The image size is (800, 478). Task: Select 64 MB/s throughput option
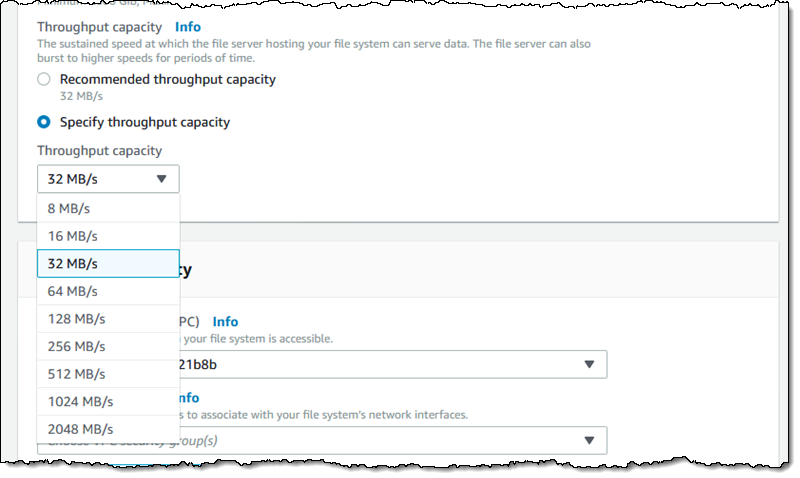pyautogui.click(x=108, y=291)
